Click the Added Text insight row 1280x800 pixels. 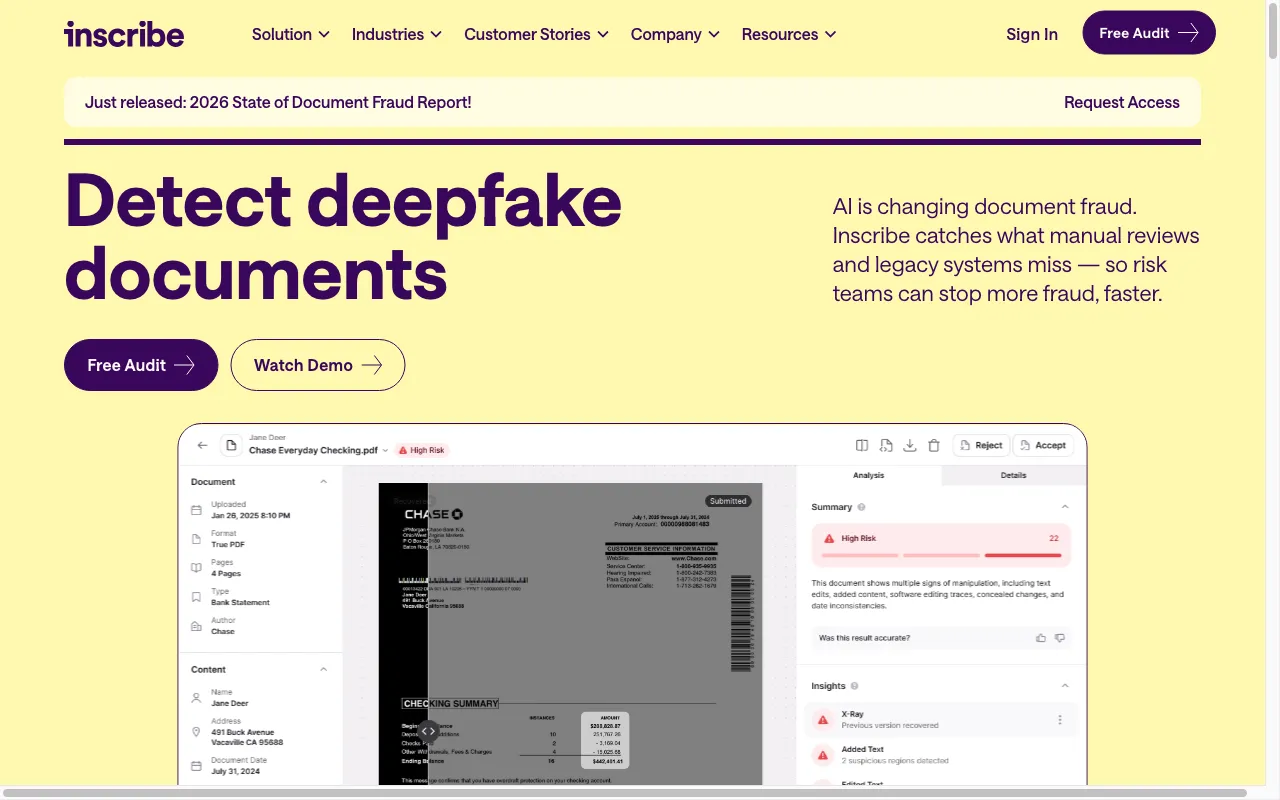tap(941, 755)
